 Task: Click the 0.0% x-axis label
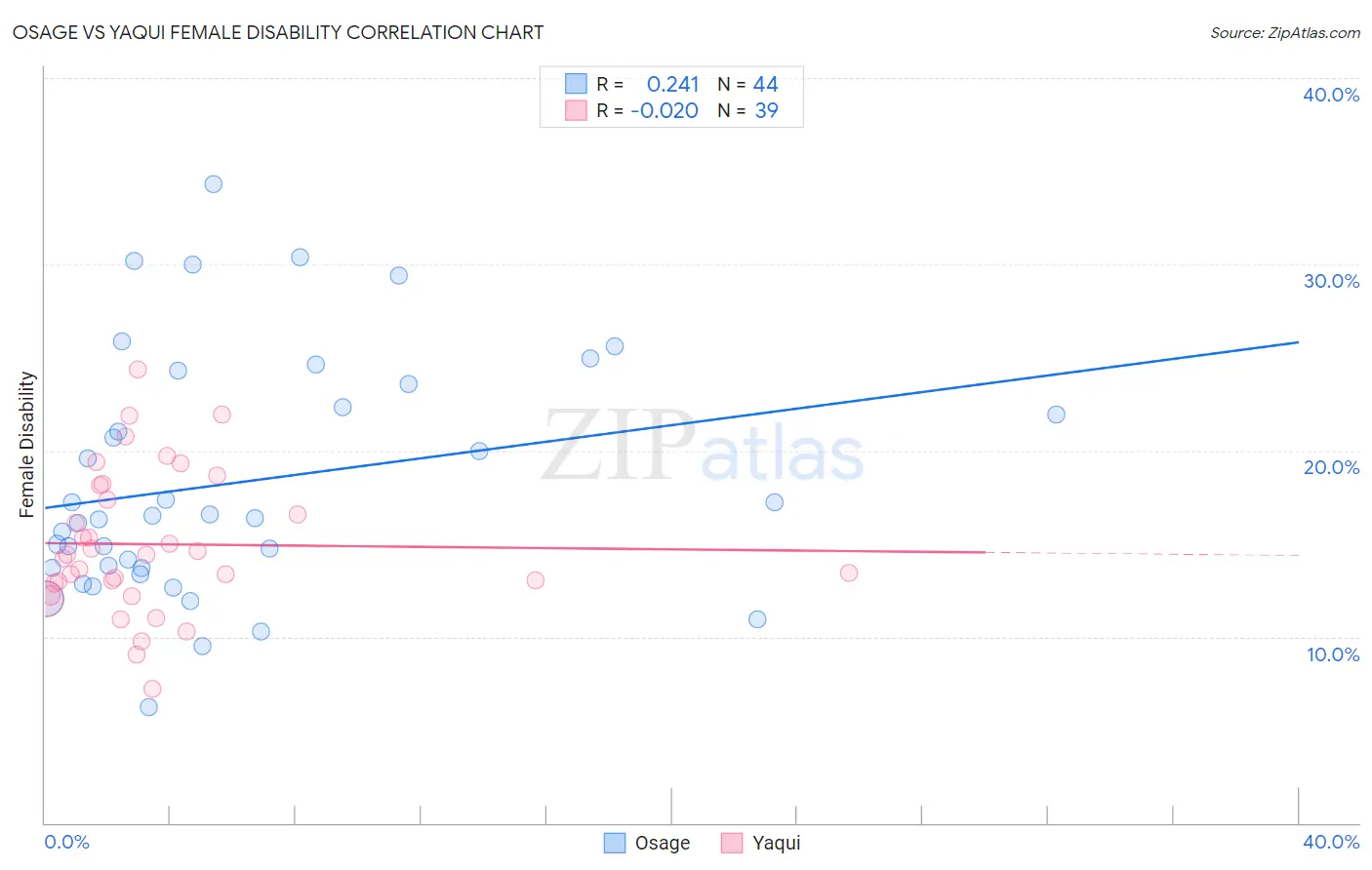[66, 842]
